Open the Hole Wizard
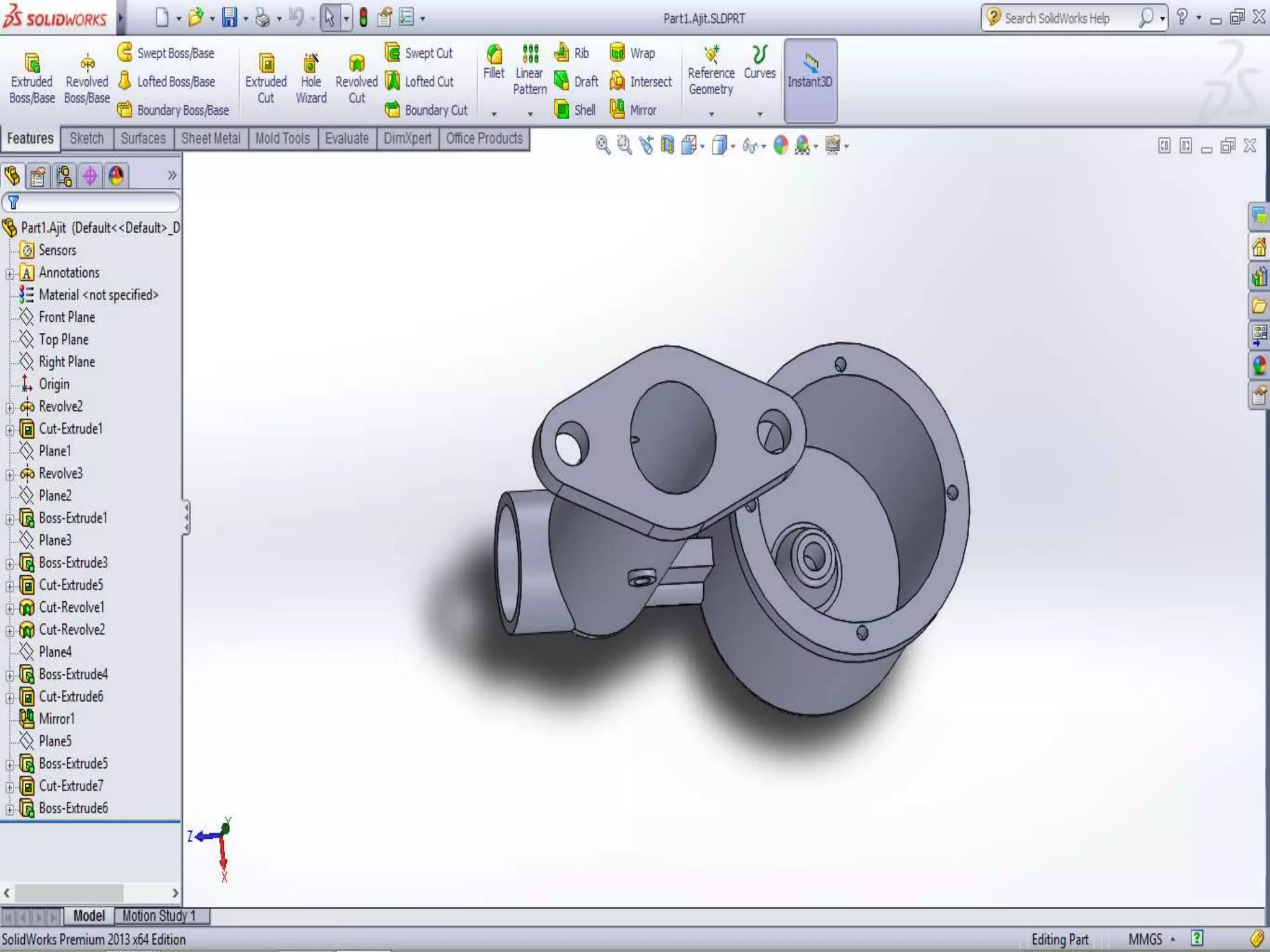Image resolution: width=1270 pixels, height=952 pixels. (x=311, y=79)
